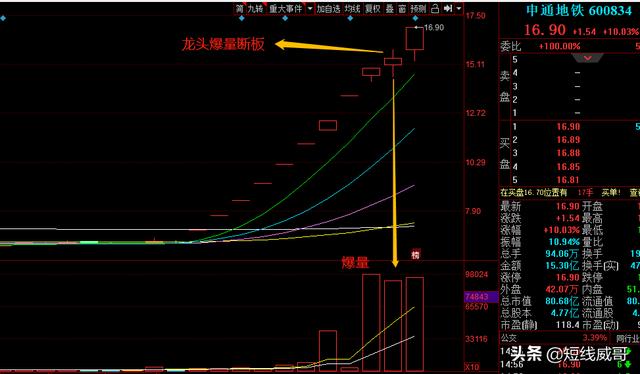Click 加自选 to add to watchlist
This screenshot has width=640, height=374.
[329, 9]
